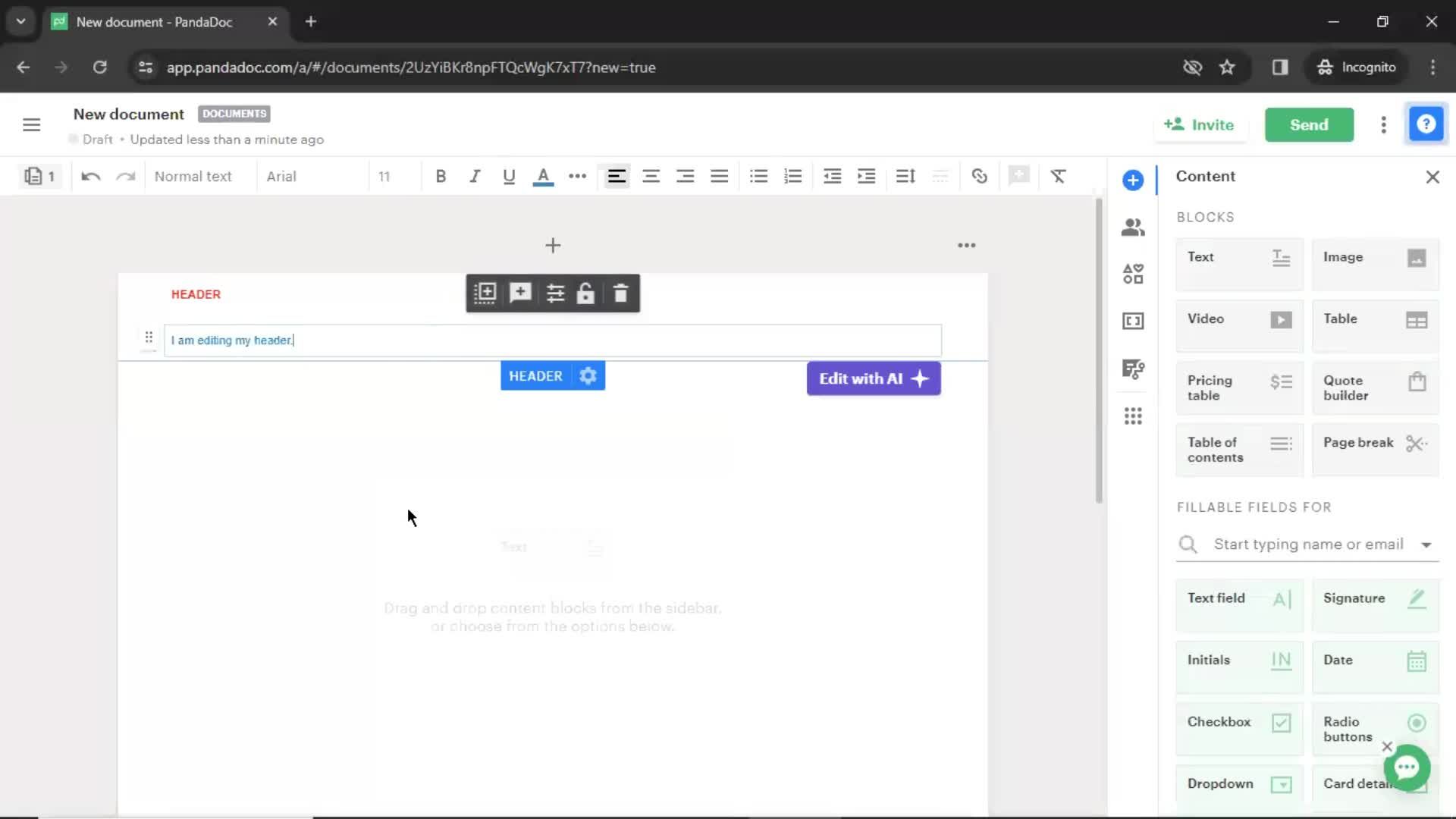Click the Bold formatting icon

tap(441, 176)
